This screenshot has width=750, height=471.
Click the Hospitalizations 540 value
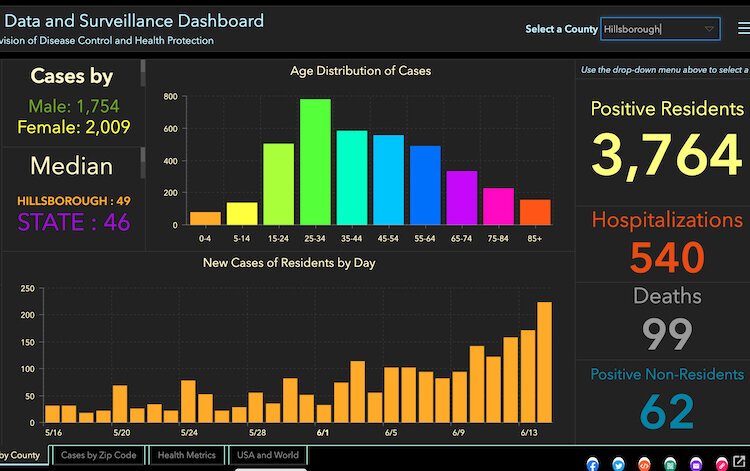tap(667, 257)
